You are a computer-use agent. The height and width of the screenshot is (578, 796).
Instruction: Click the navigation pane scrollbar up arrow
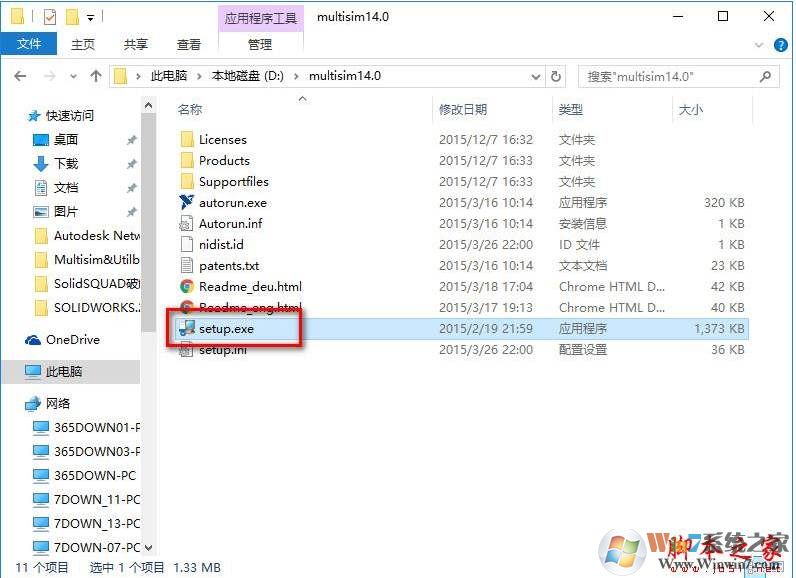(148, 106)
